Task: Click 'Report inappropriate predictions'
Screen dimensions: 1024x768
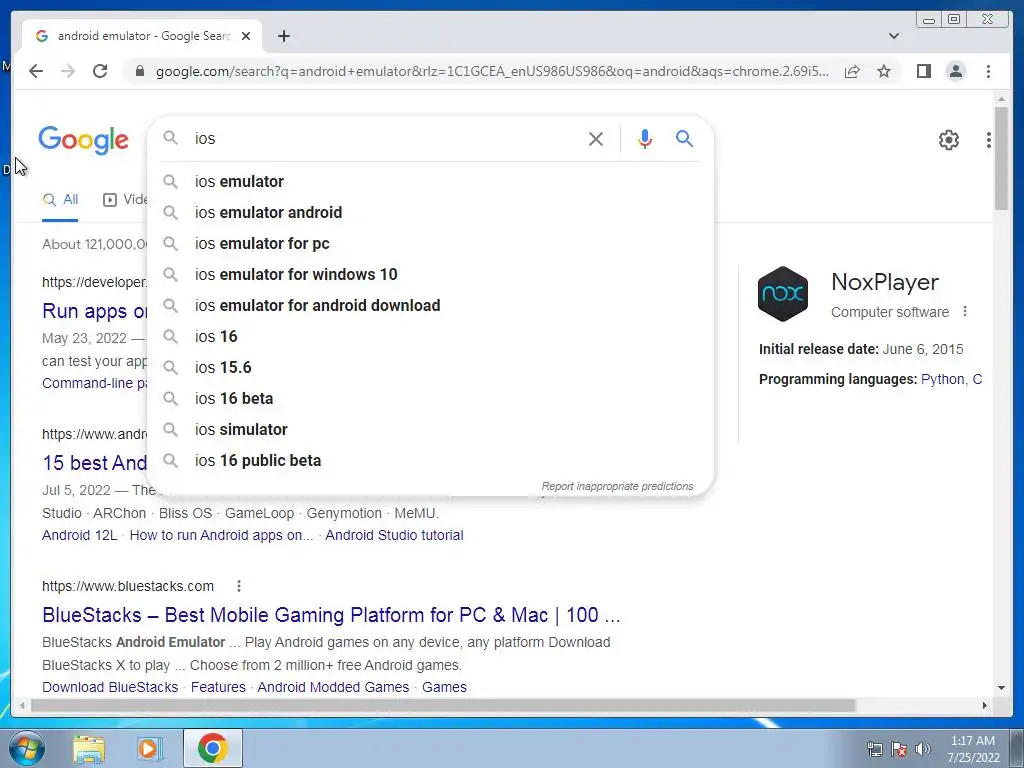Action: point(617,487)
